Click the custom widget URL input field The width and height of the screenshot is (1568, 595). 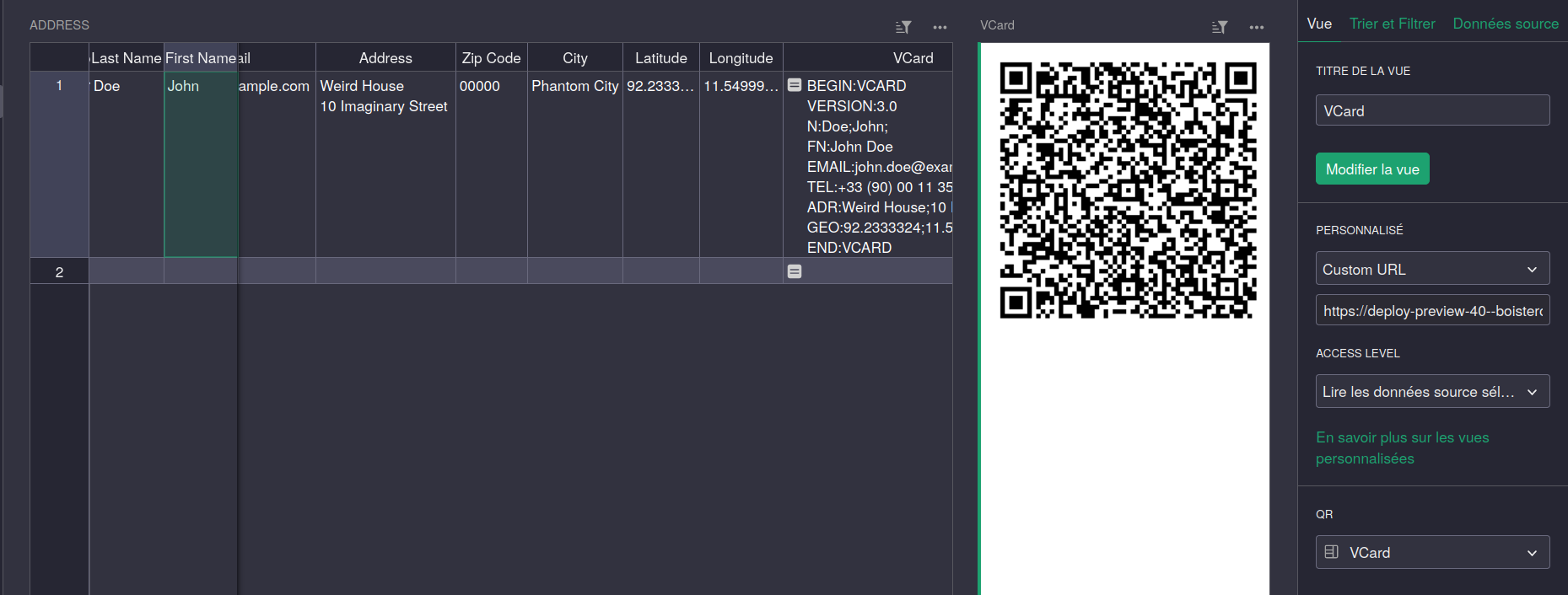tap(1432, 311)
